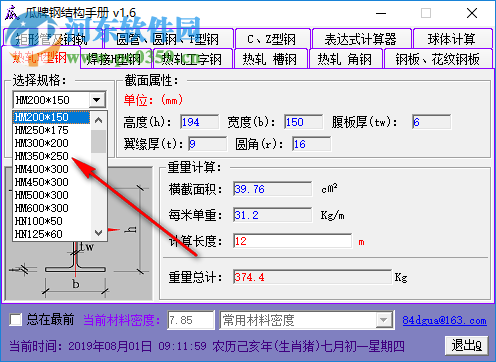Switch to 热轧 槽钢 tab
The width and height of the screenshot is (496, 362).
click(270, 59)
